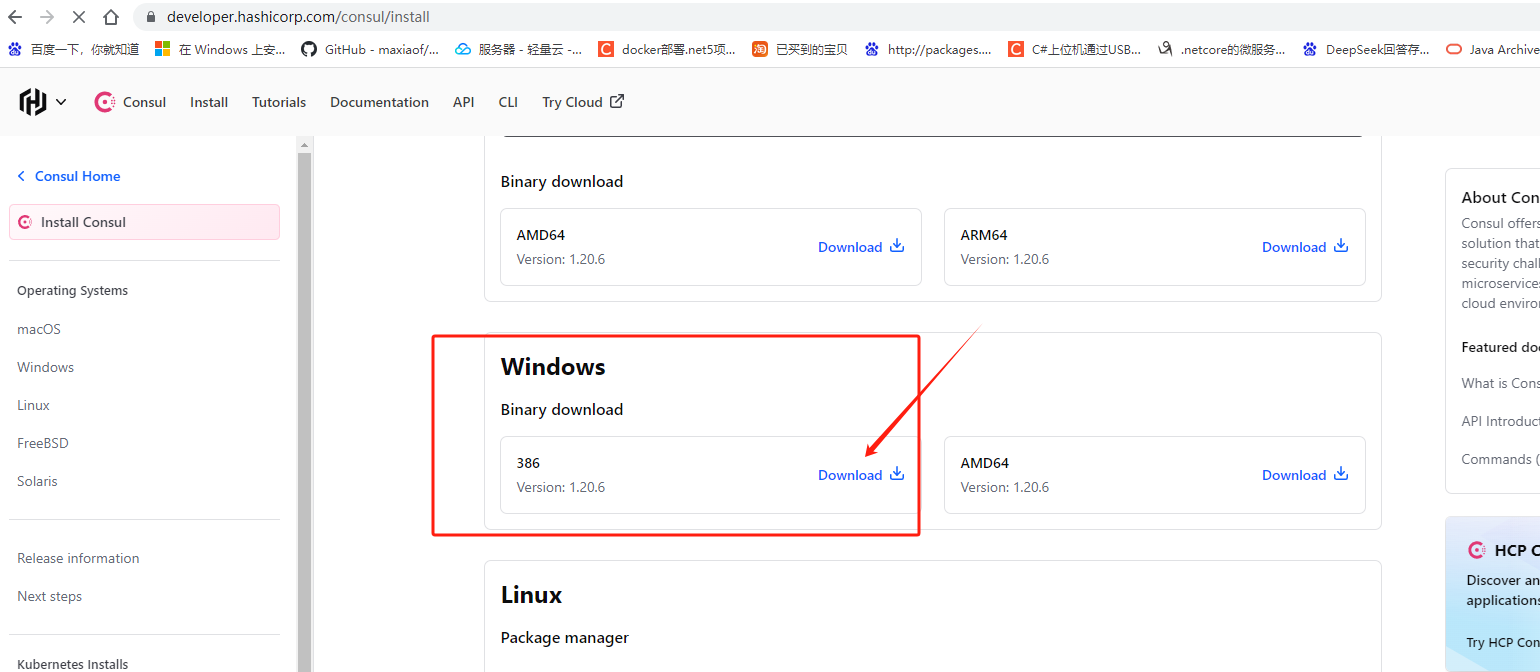Jump to Linux in sidebar
This screenshot has width=1540, height=672.
click(33, 405)
